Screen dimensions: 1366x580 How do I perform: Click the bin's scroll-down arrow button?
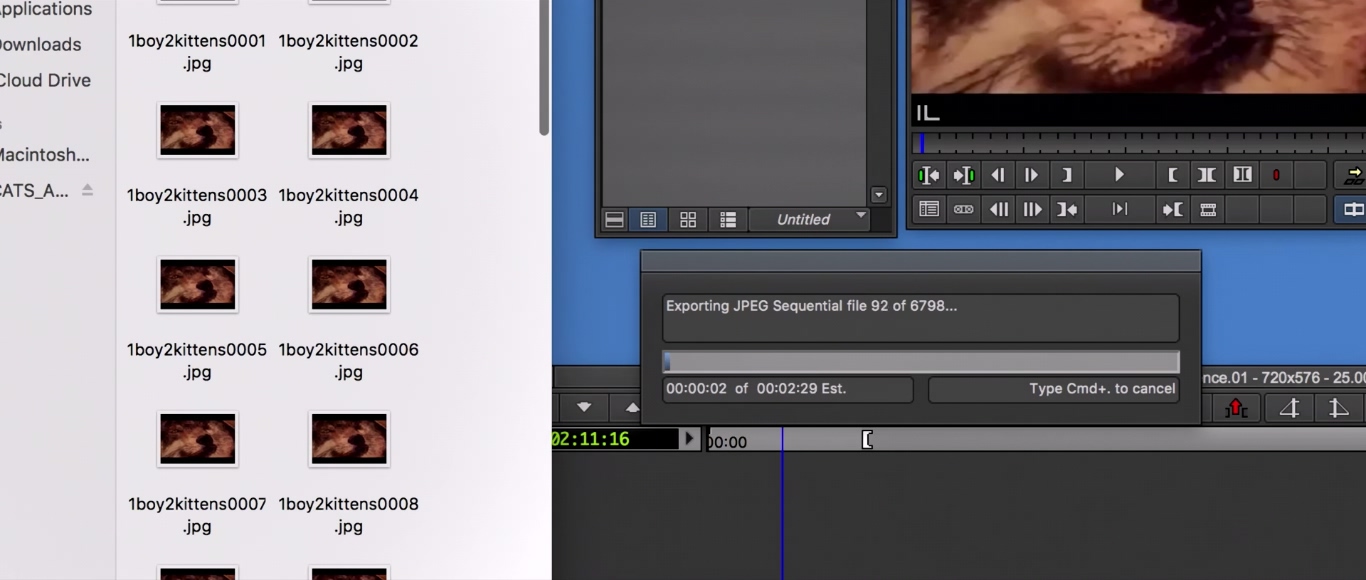click(879, 195)
